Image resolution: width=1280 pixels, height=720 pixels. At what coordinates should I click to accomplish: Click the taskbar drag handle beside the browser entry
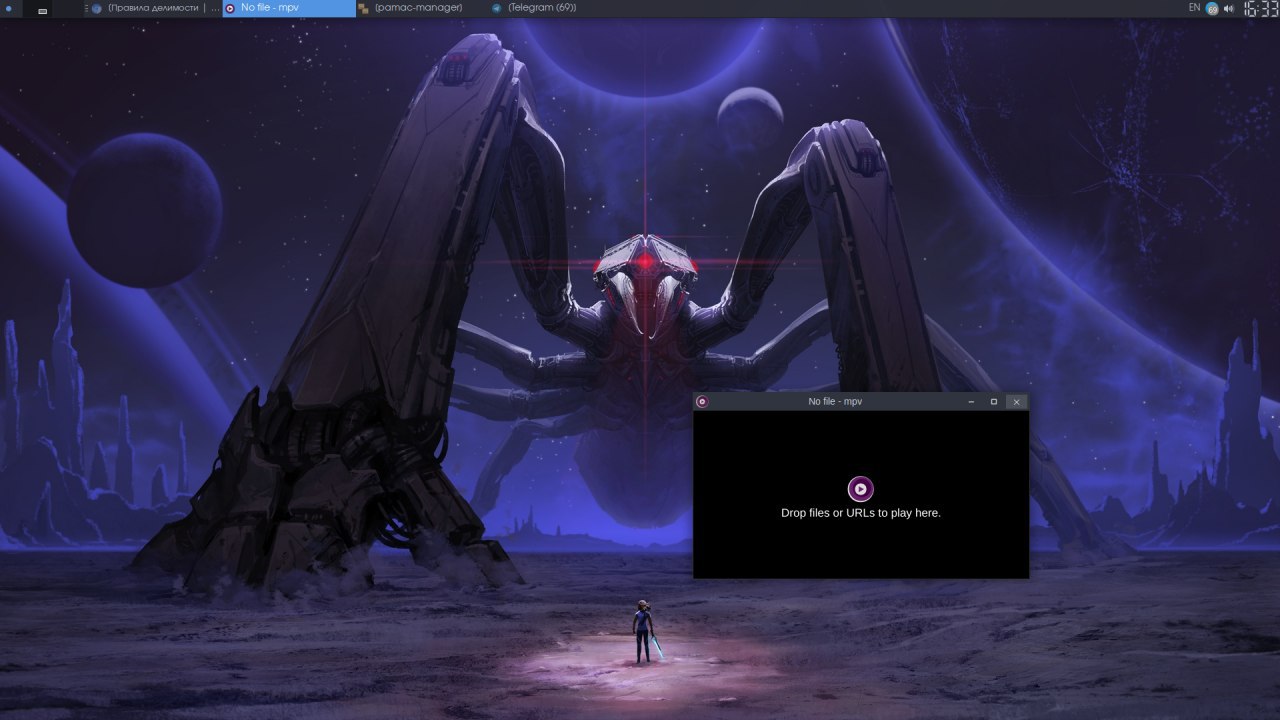coord(86,8)
